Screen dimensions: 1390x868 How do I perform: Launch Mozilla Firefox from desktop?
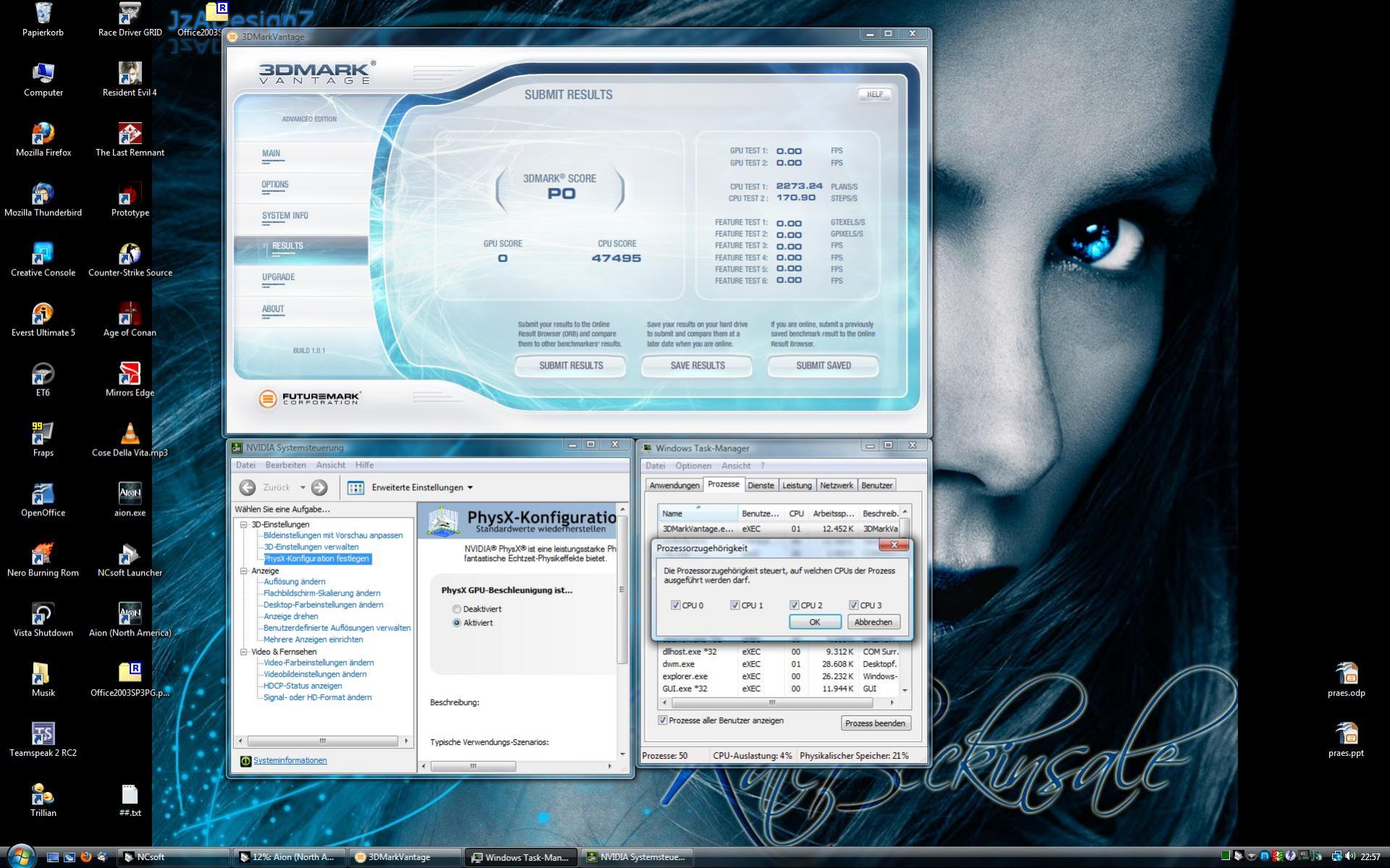pyautogui.click(x=43, y=140)
